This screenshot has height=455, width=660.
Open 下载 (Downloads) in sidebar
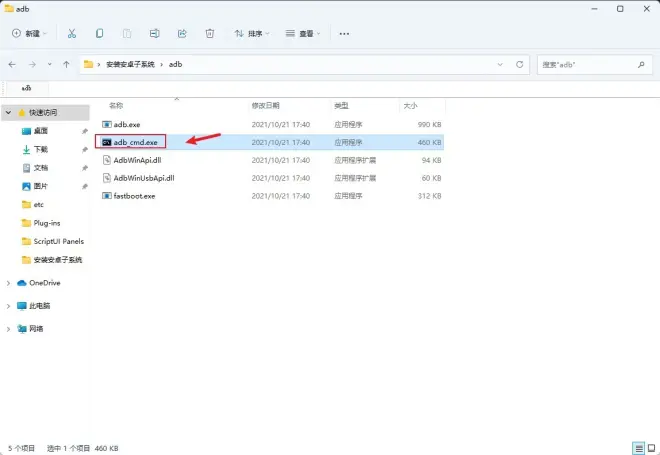40,149
